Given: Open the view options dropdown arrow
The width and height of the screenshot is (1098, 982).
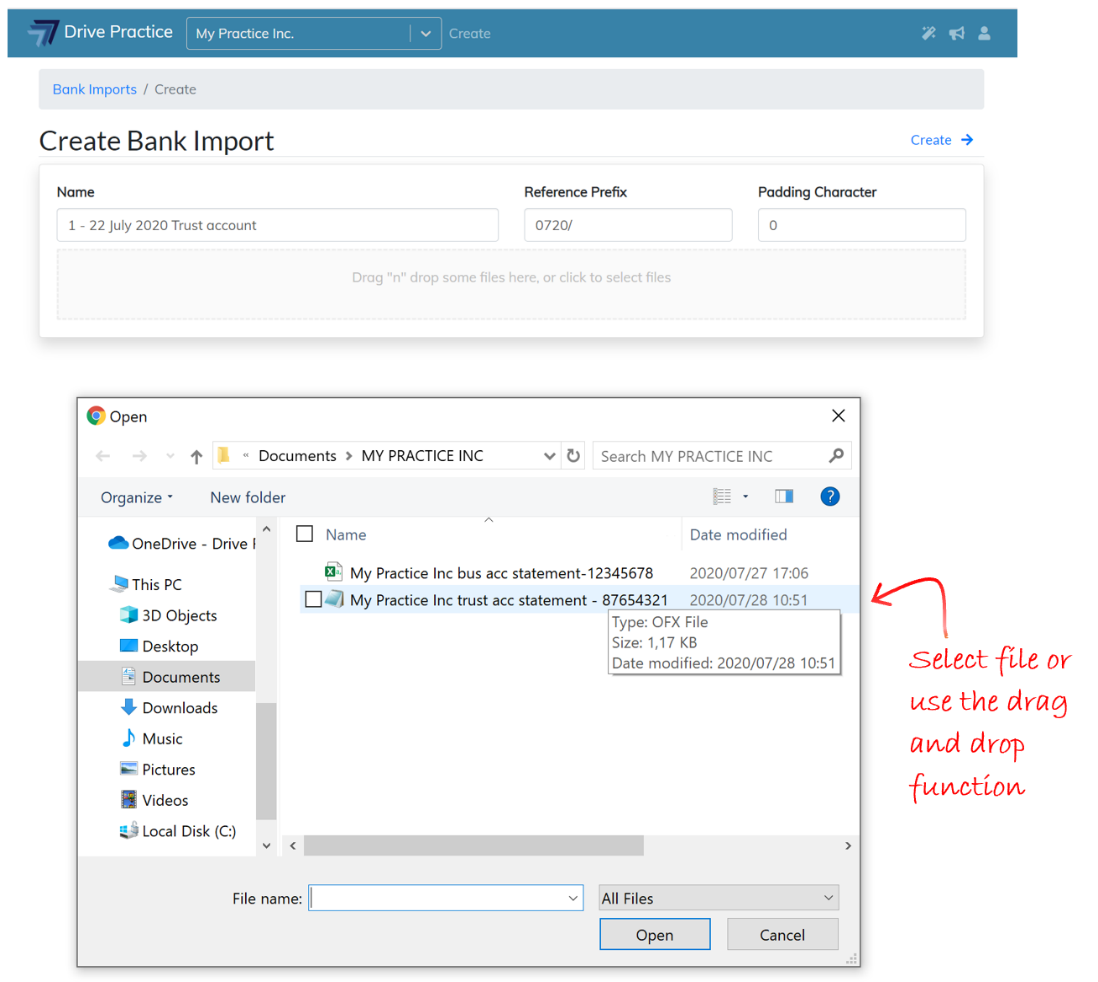Looking at the screenshot, I should point(745,497).
